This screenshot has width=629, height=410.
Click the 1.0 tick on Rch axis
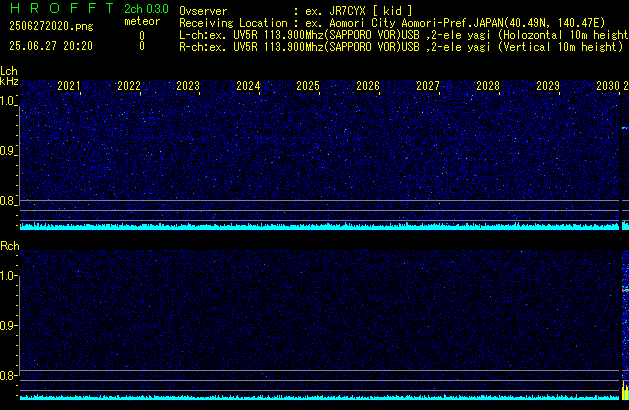coord(8,276)
